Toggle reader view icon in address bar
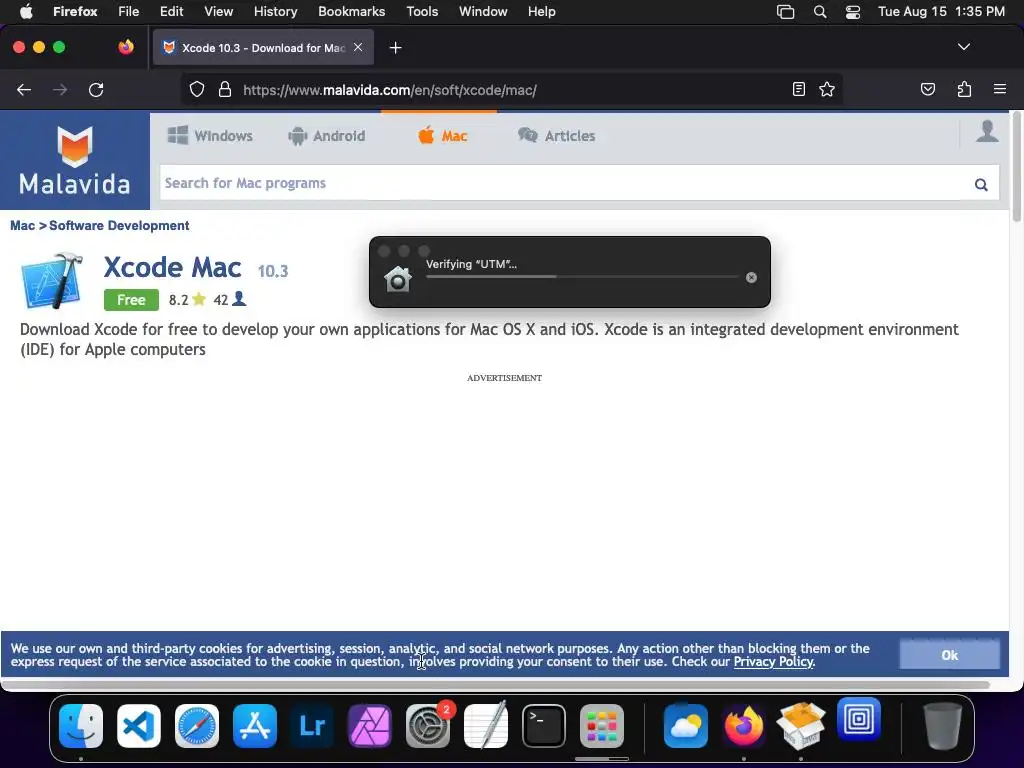The height and width of the screenshot is (768, 1024). point(799,89)
